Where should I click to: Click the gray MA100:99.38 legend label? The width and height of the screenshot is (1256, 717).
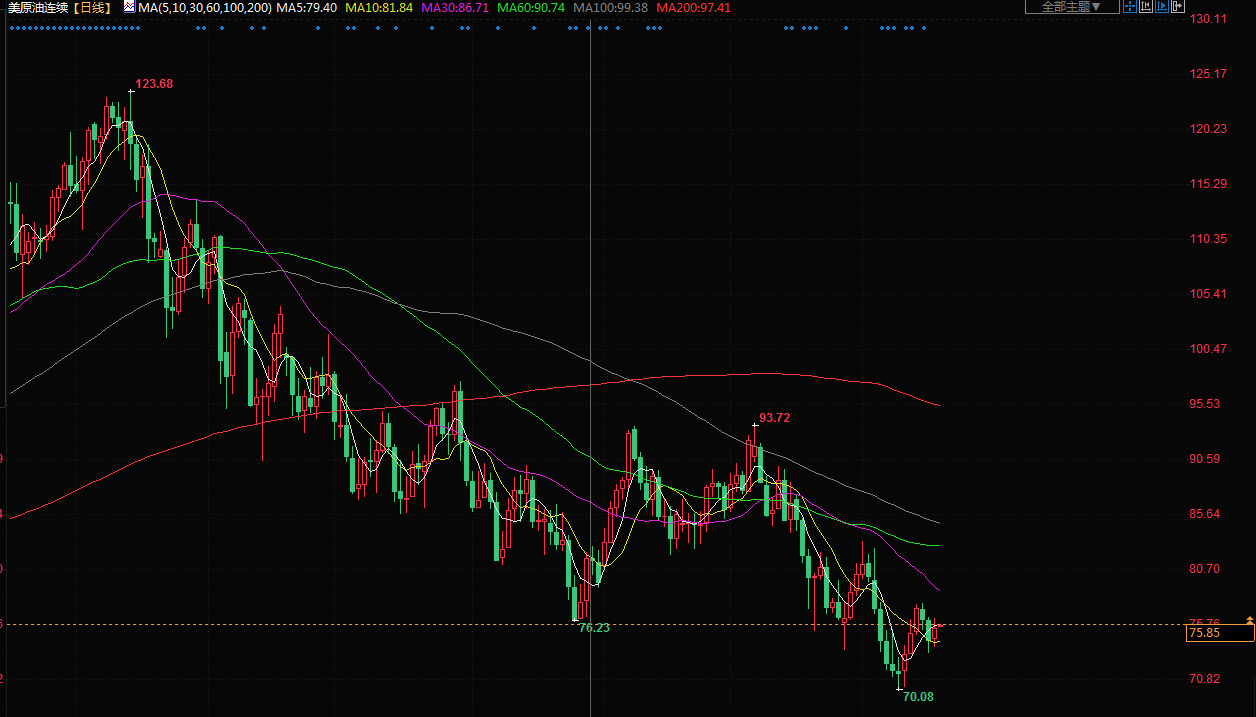tap(610, 7)
